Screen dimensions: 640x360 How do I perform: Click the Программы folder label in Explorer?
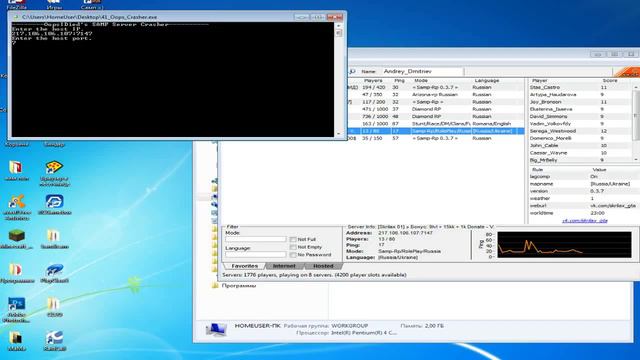tap(239, 286)
